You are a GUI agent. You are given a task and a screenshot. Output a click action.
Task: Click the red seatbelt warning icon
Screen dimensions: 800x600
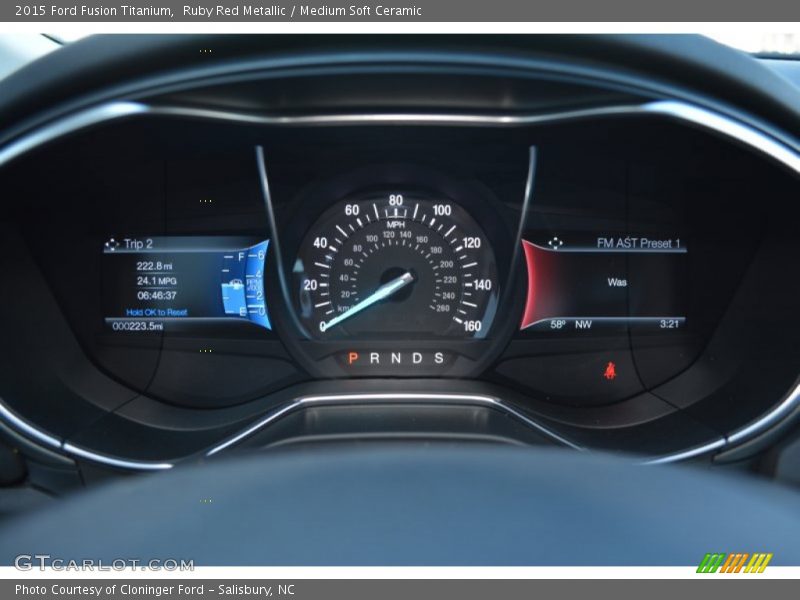coord(609,371)
